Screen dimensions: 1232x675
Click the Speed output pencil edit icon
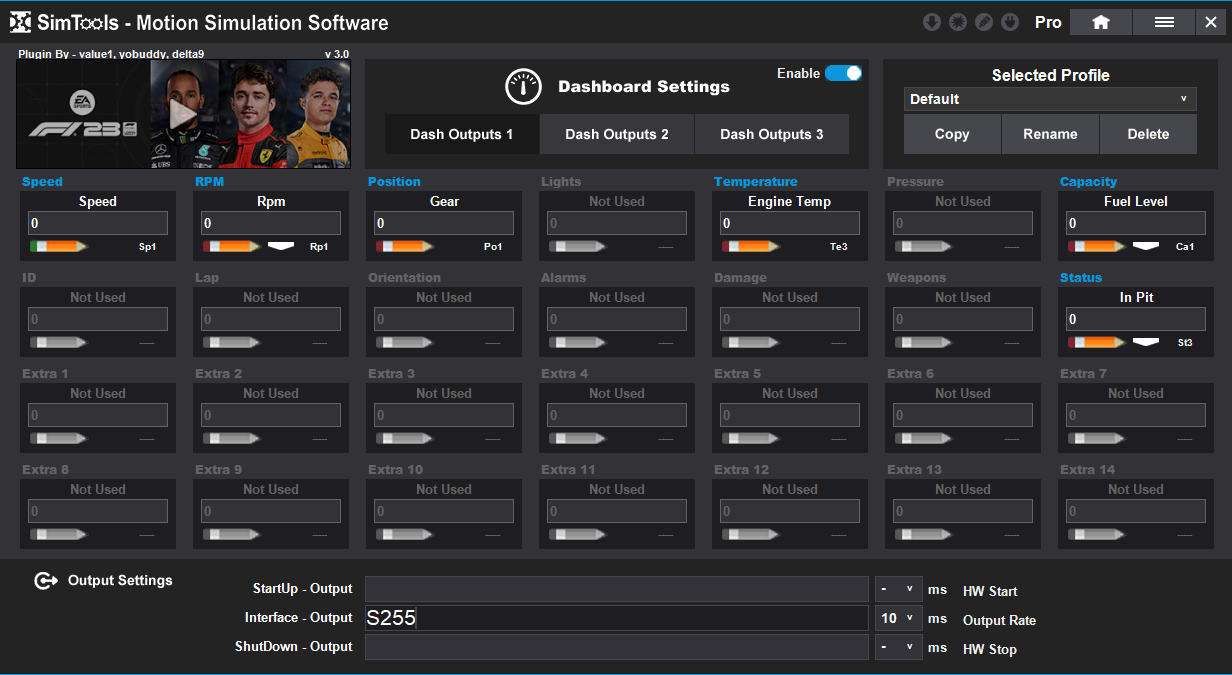pyautogui.click(x=58, y=246)
